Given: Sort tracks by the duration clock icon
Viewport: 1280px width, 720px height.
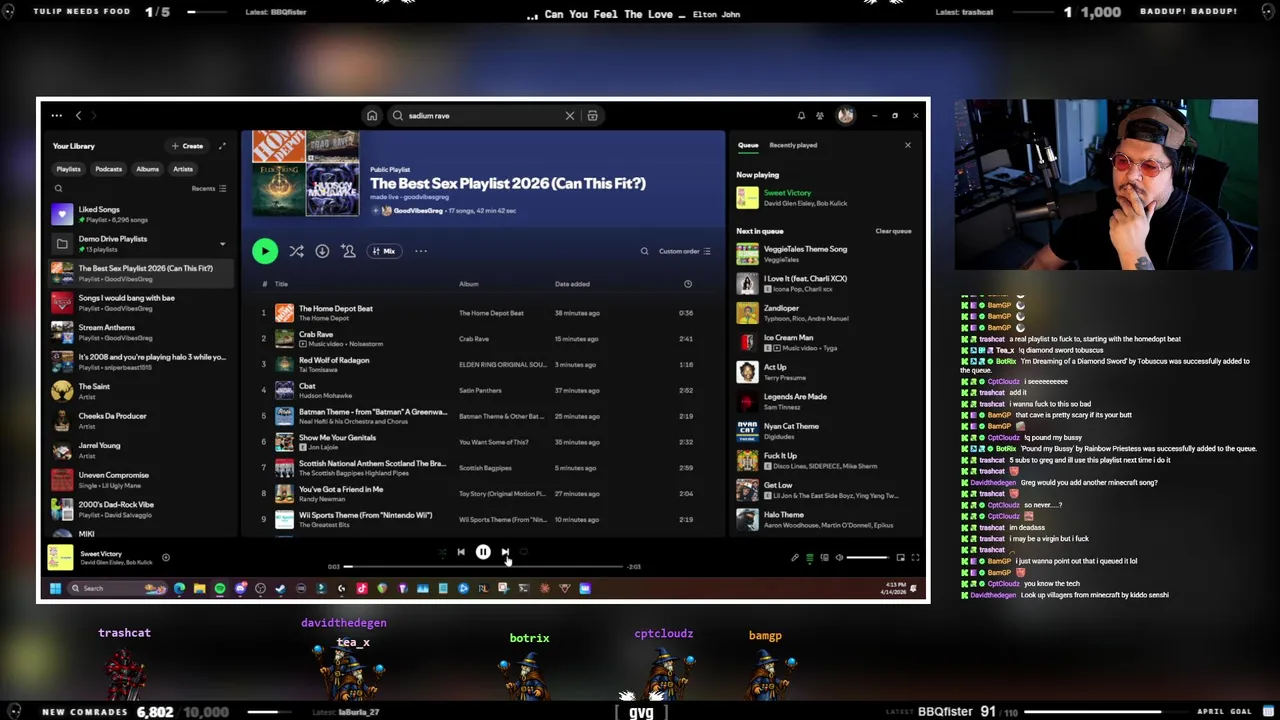Looking at the screenshot, I should [687, 284].
